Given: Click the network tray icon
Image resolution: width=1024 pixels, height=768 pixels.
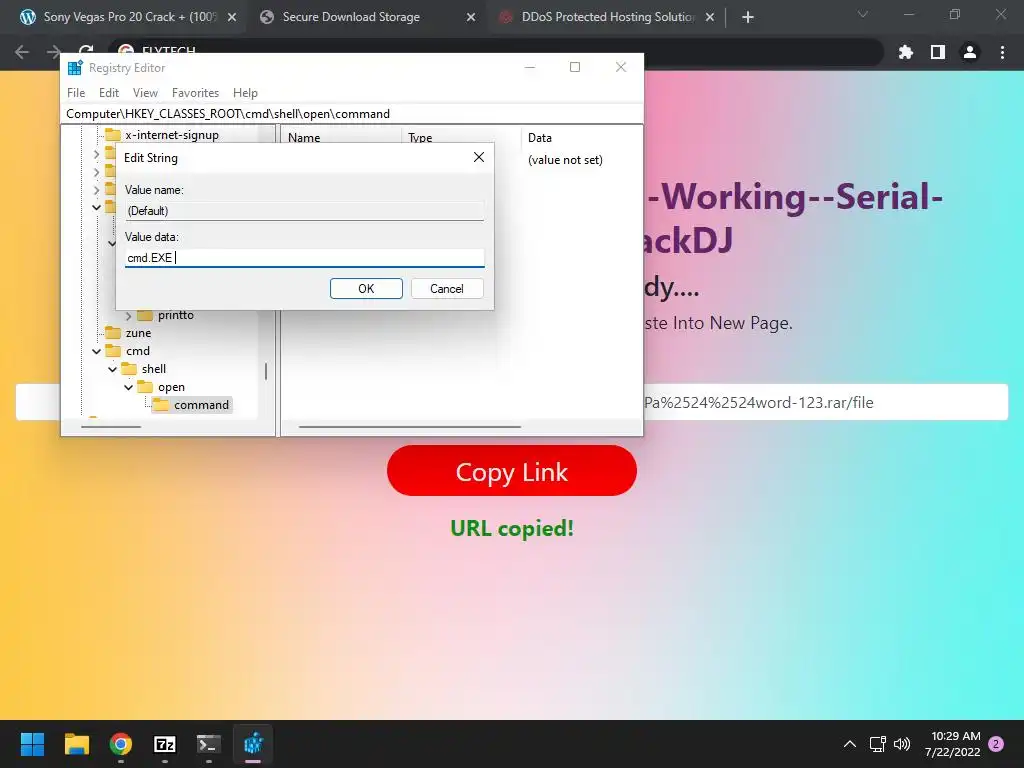Looking at the screenshot, I should tap(877, 744).
